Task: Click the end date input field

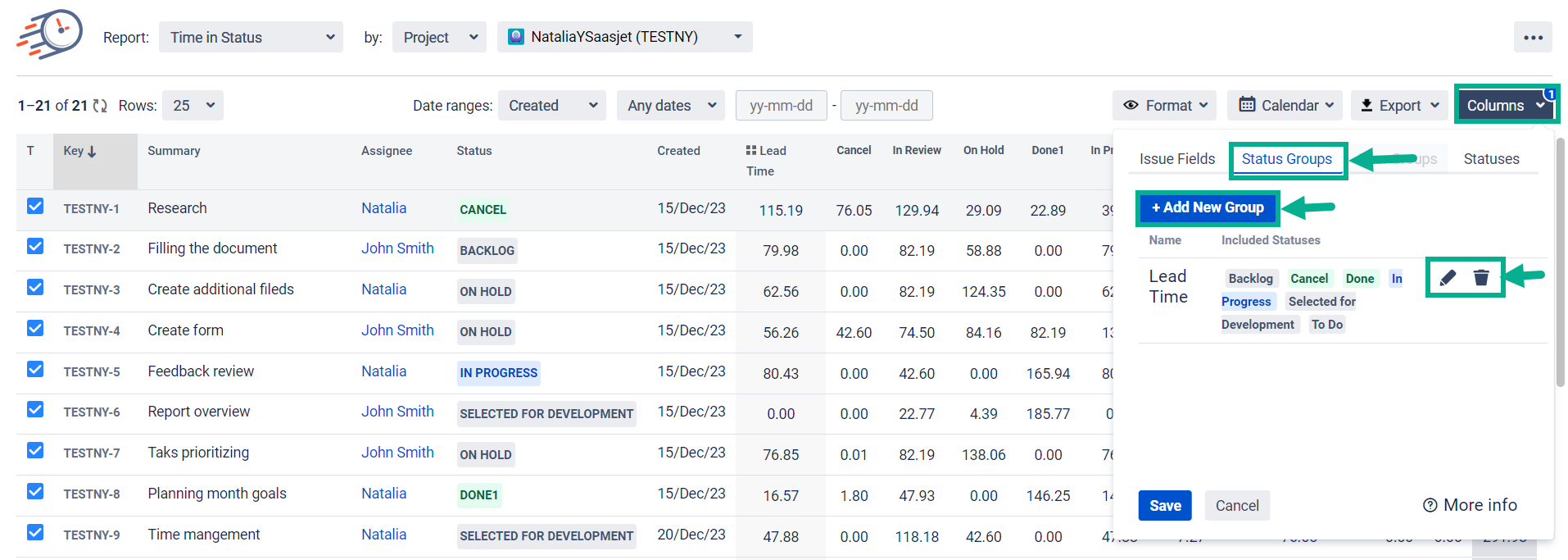Action: 886,106
